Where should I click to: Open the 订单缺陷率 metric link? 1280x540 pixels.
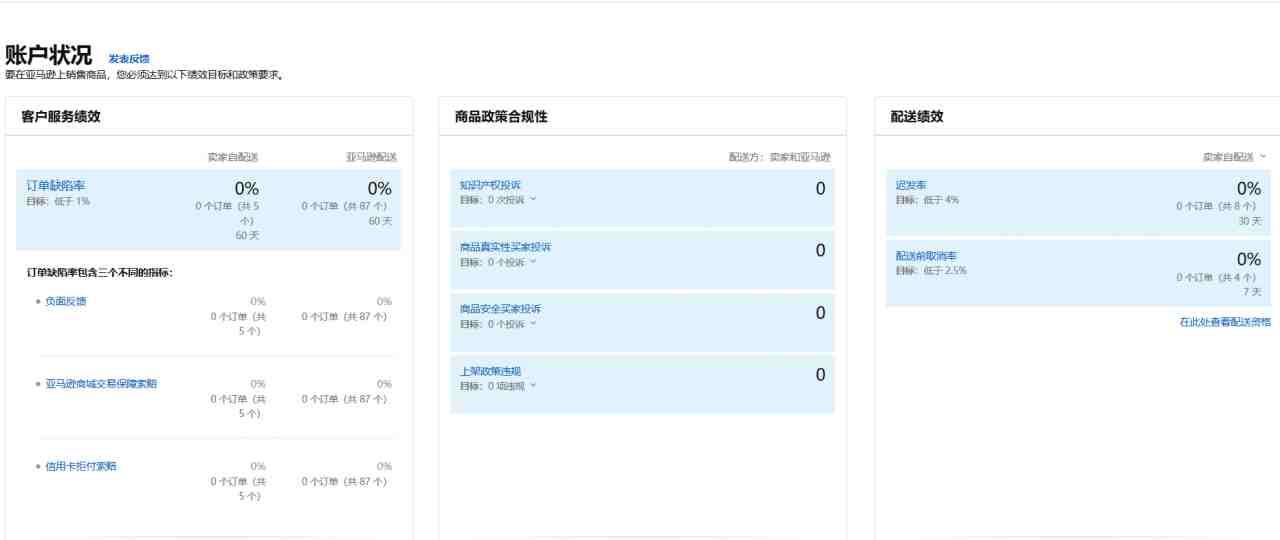(56, 185)
